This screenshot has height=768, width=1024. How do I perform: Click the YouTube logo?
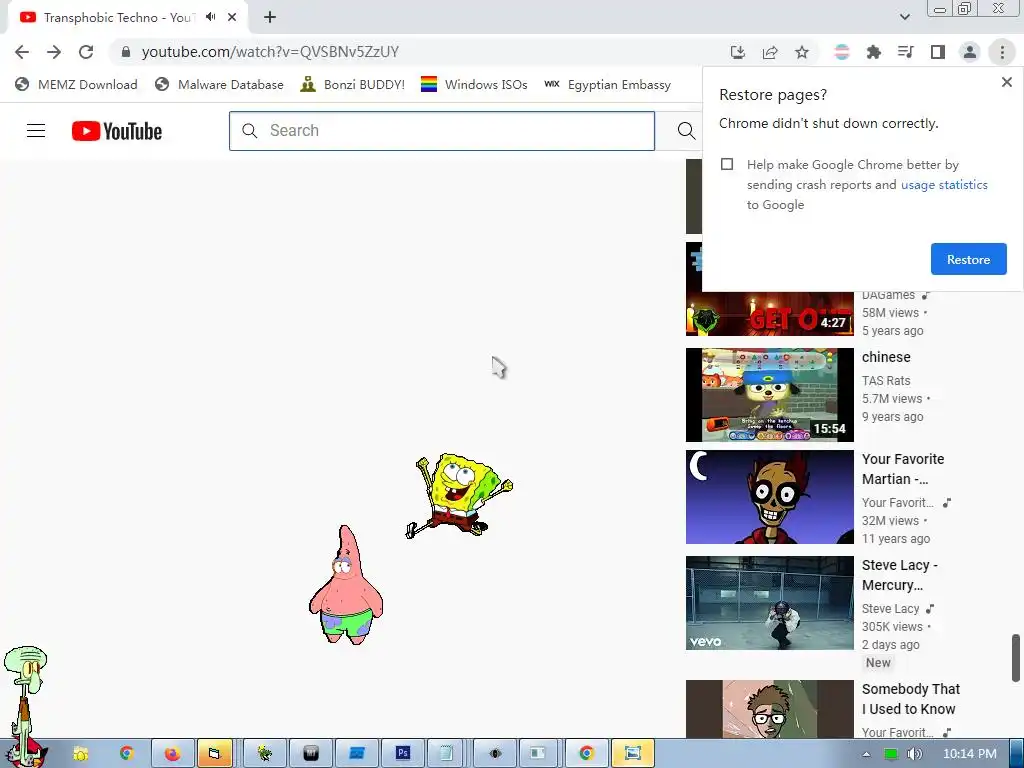tap(117, 131)
